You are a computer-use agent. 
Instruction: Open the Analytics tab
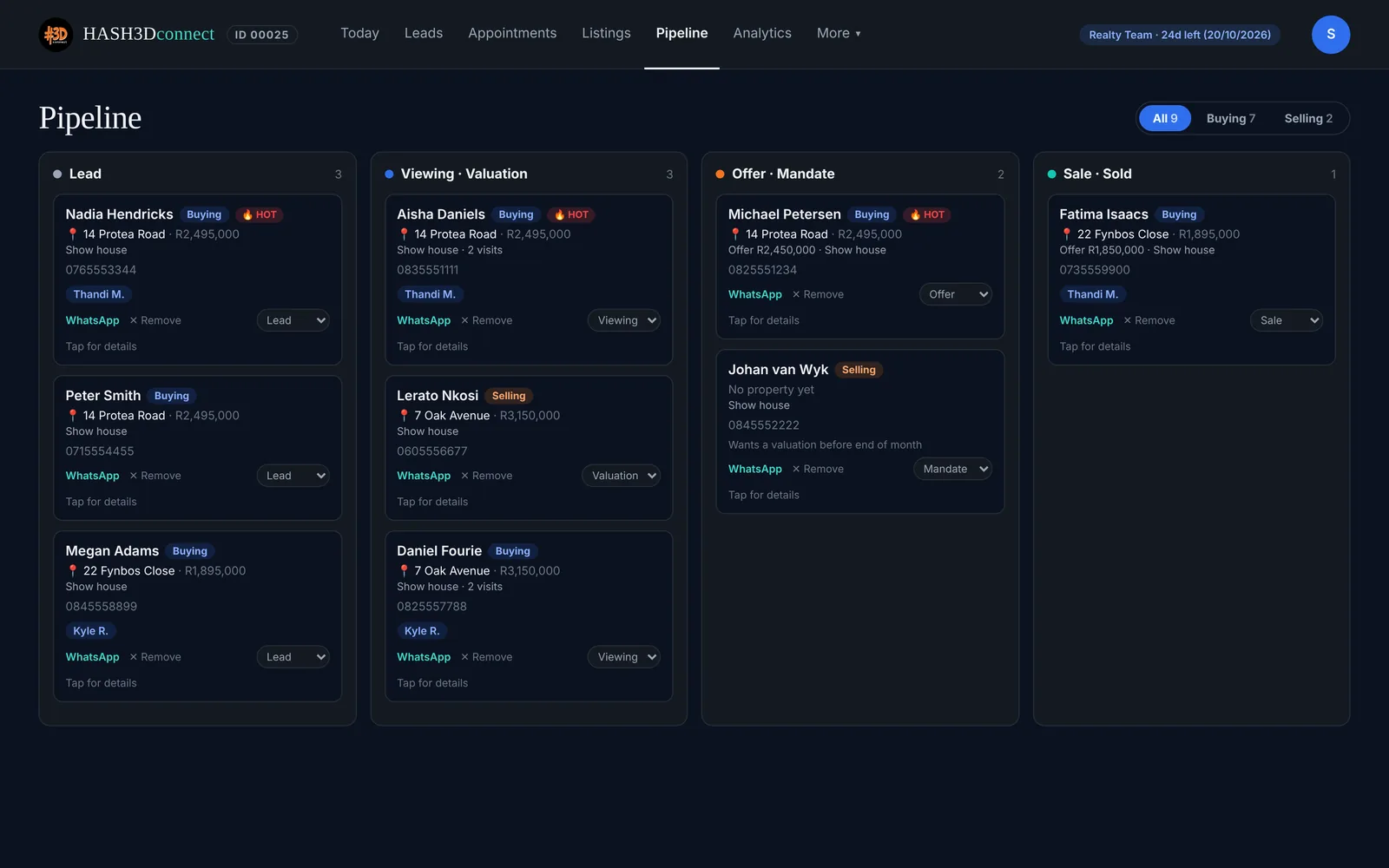pos(762,33)
